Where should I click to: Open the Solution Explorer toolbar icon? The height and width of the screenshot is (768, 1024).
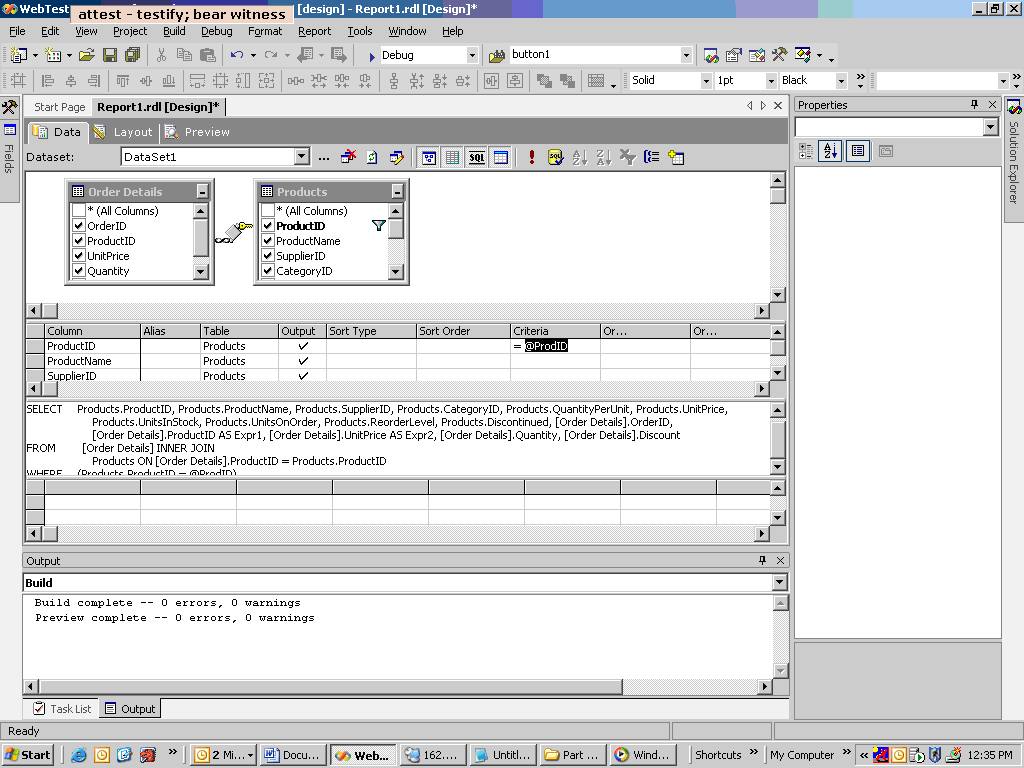point(711,56)
